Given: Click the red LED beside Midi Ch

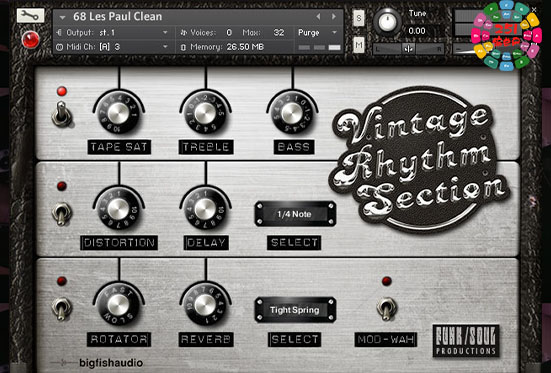Looking at the screenshot, I should pos(31,40).
